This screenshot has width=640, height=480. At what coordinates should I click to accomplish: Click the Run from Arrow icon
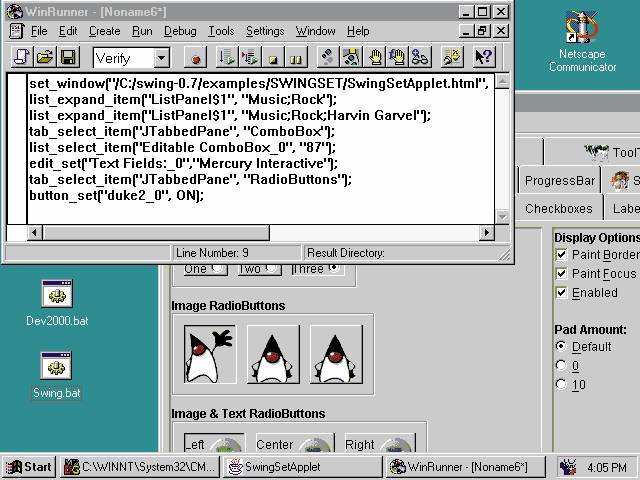[x=250, y=58]
